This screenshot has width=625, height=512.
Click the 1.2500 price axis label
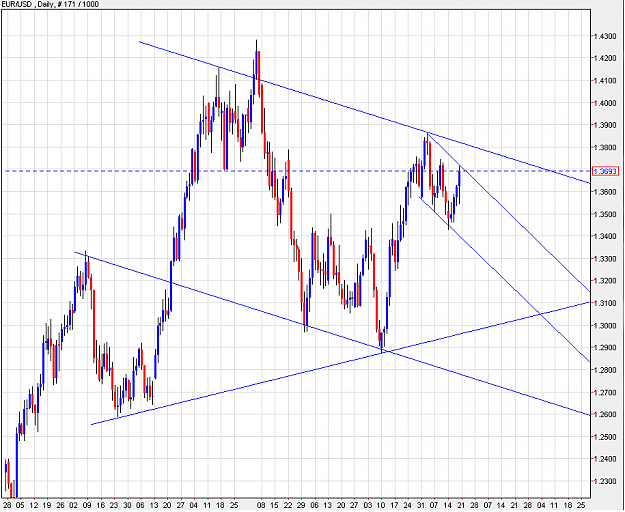[605, 437]
